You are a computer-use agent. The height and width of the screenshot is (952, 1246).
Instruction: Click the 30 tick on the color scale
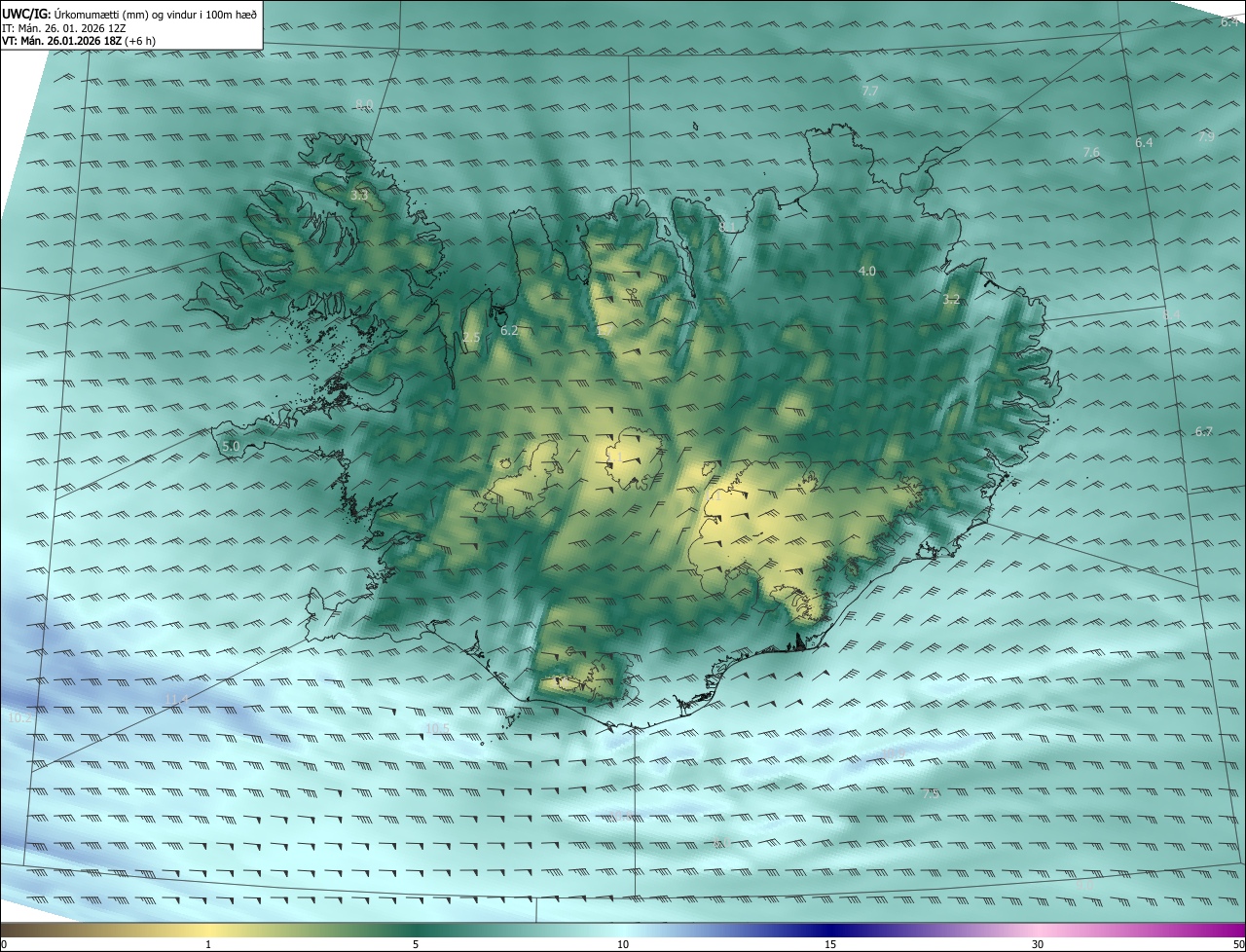point(1038,944)
